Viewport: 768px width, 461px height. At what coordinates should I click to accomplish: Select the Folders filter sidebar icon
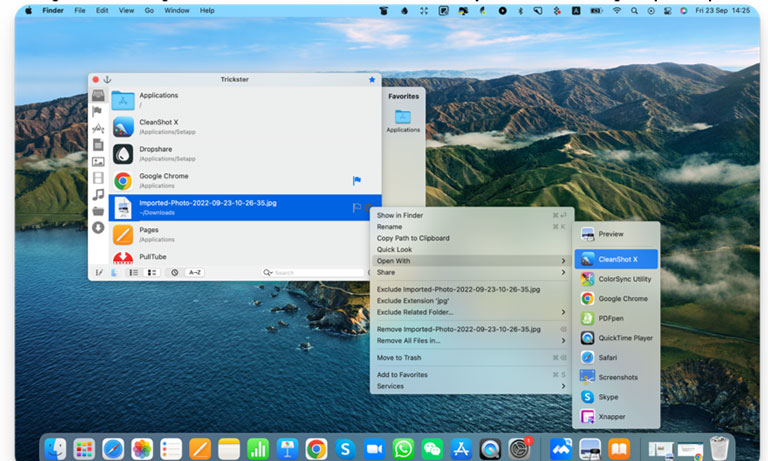[x=98, y=211]
